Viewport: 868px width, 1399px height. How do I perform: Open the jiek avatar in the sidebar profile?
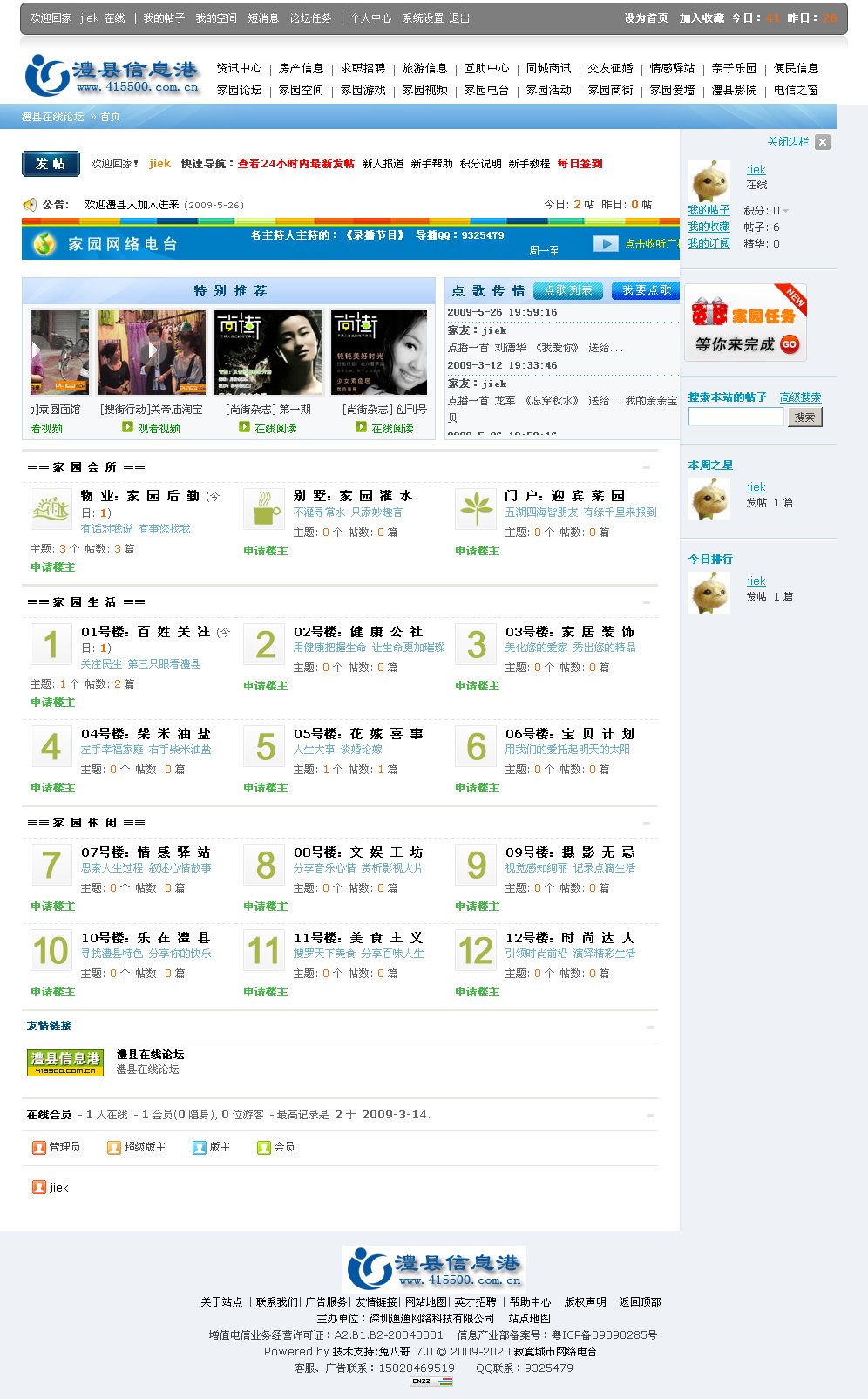709,180
